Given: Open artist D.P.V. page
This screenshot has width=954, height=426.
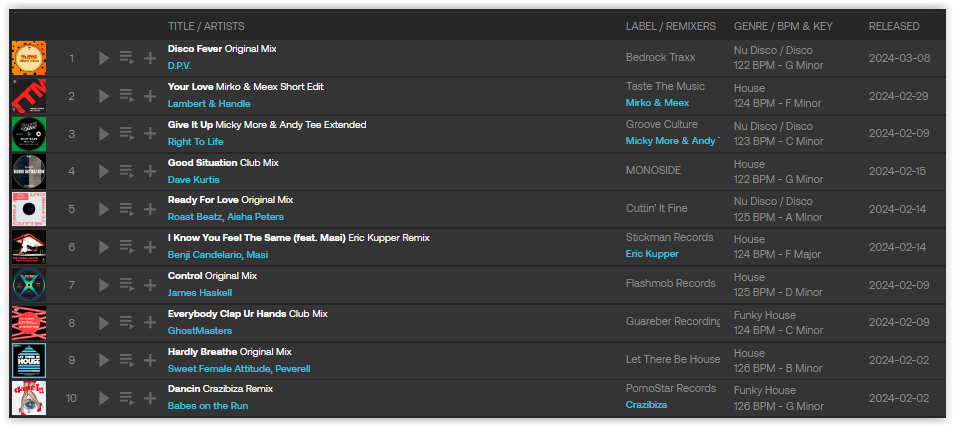Looking at the screenshot, I should point(179,66).
